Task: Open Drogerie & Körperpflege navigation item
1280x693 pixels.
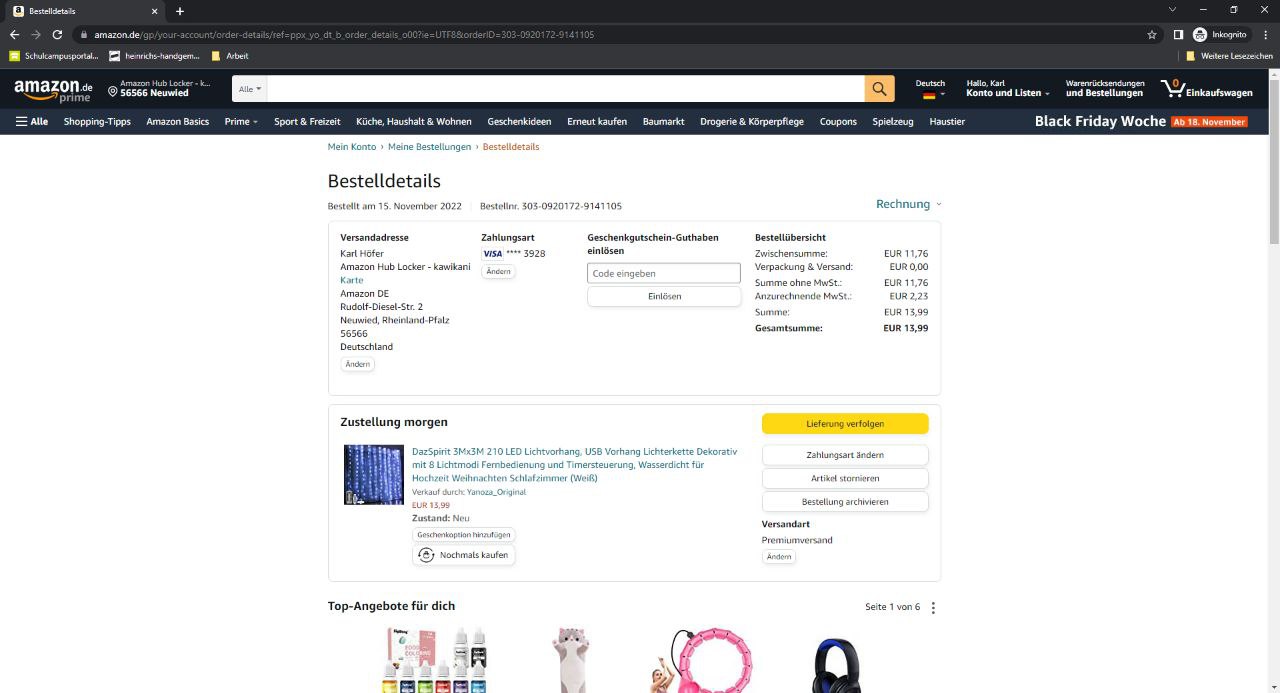Action: pyautogui.click(x=752, y=122)
